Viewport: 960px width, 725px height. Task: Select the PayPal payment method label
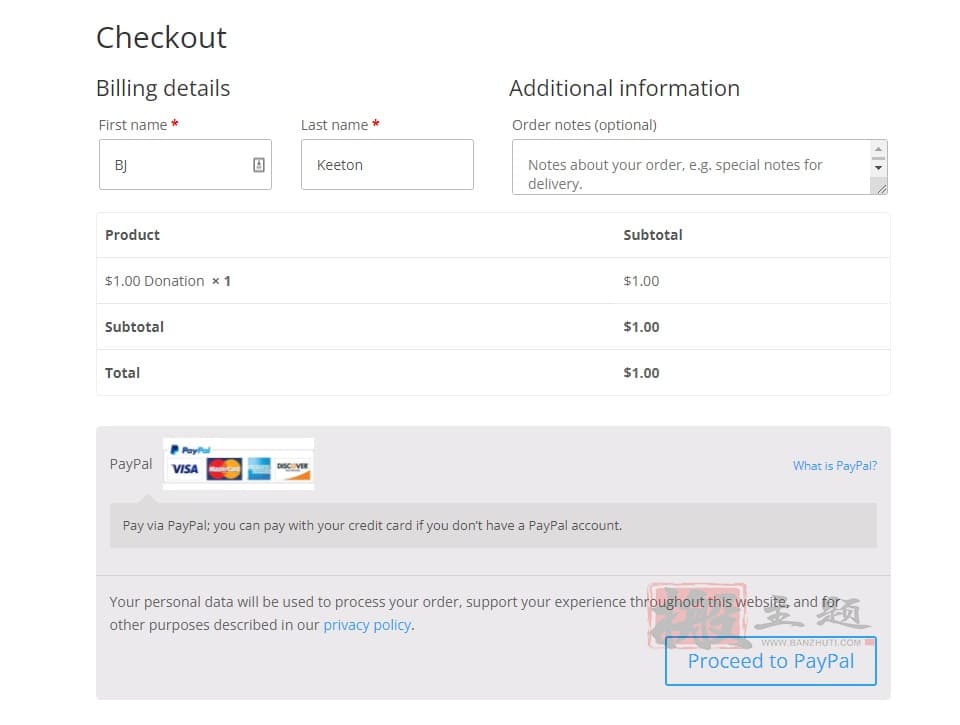[x=131, y=464]
